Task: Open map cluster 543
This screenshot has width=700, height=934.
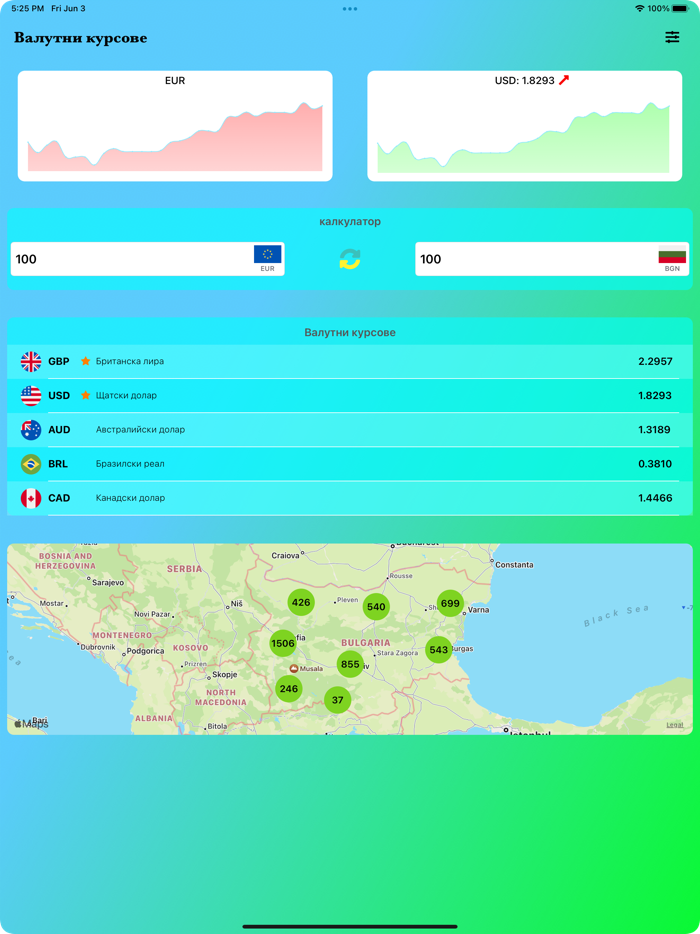Action: [x=438, y=650]
